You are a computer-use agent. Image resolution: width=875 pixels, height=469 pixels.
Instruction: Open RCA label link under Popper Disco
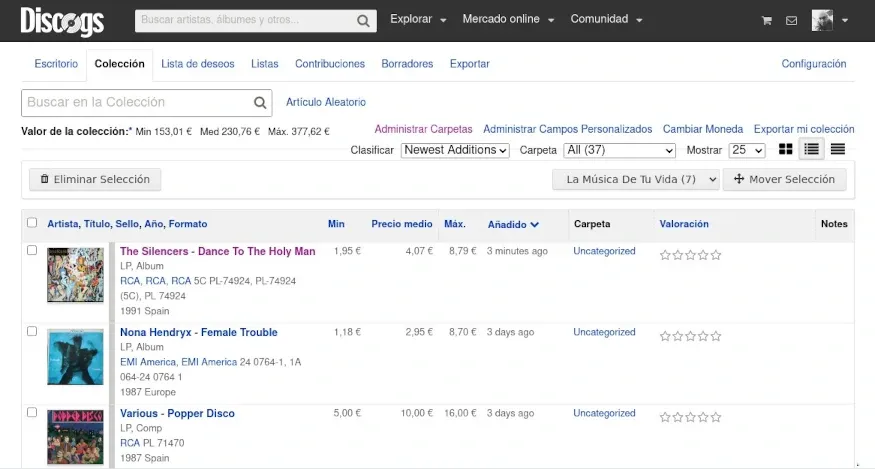130,443
